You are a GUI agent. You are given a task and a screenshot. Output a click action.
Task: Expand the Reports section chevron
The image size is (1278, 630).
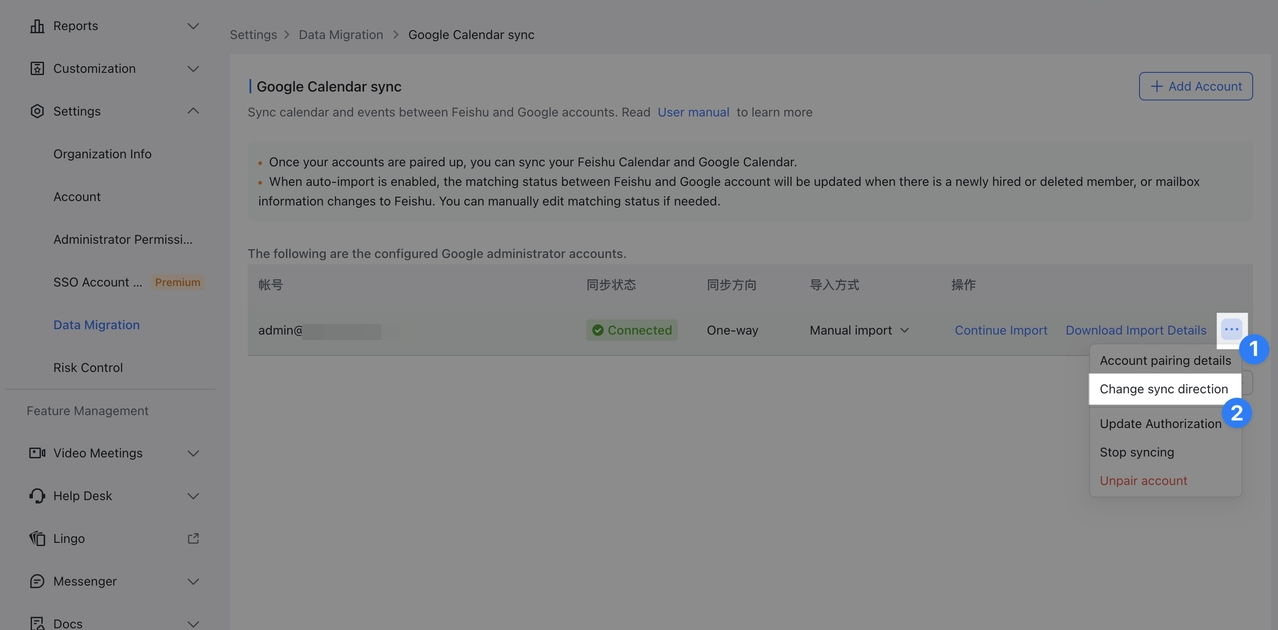[193, 26]
